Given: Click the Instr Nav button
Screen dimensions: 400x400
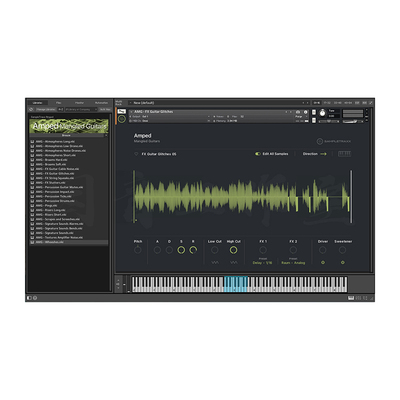Looking at the screenshot, I should pos(105,109).
